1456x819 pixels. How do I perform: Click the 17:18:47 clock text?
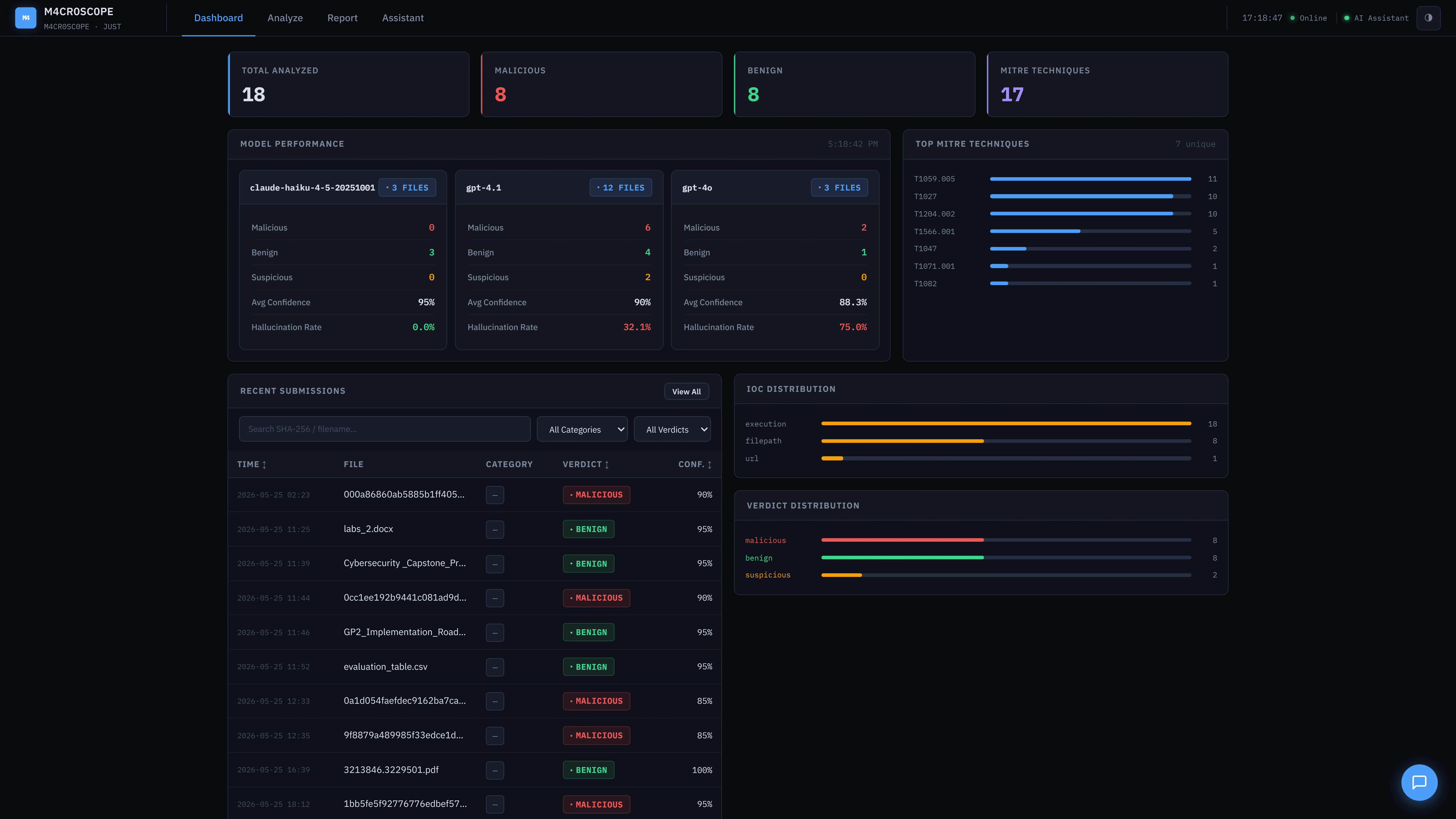tap(1262, 18)
